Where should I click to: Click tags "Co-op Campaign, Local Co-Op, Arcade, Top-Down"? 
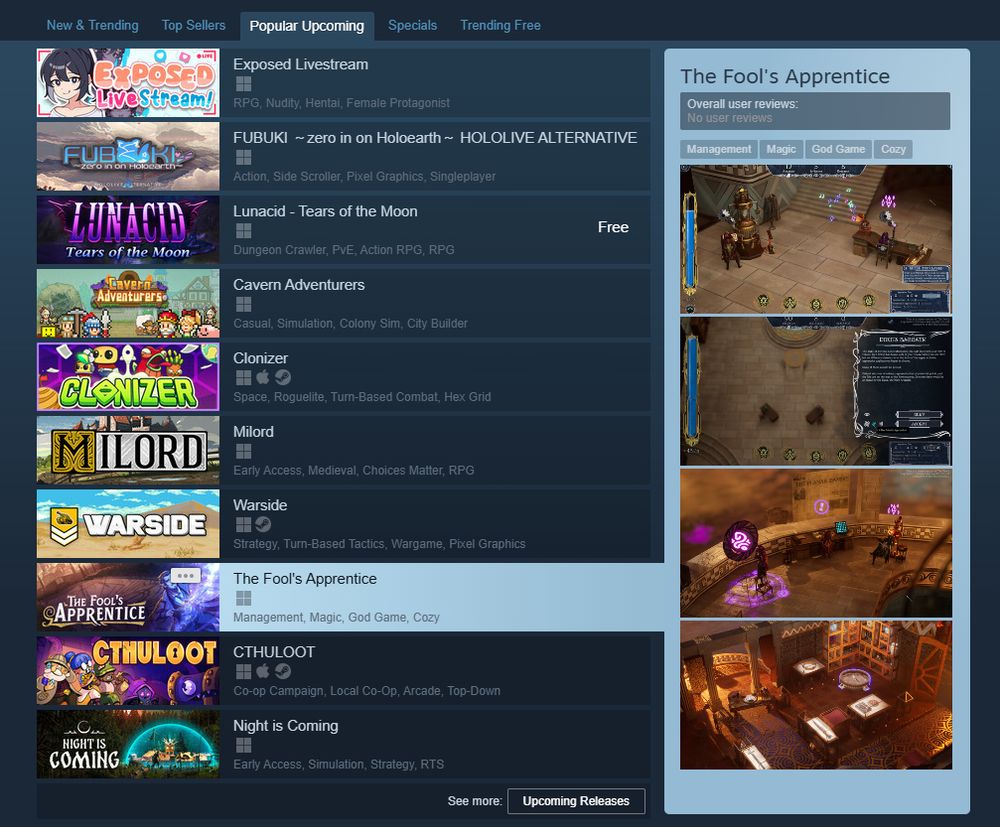(367, 691)
